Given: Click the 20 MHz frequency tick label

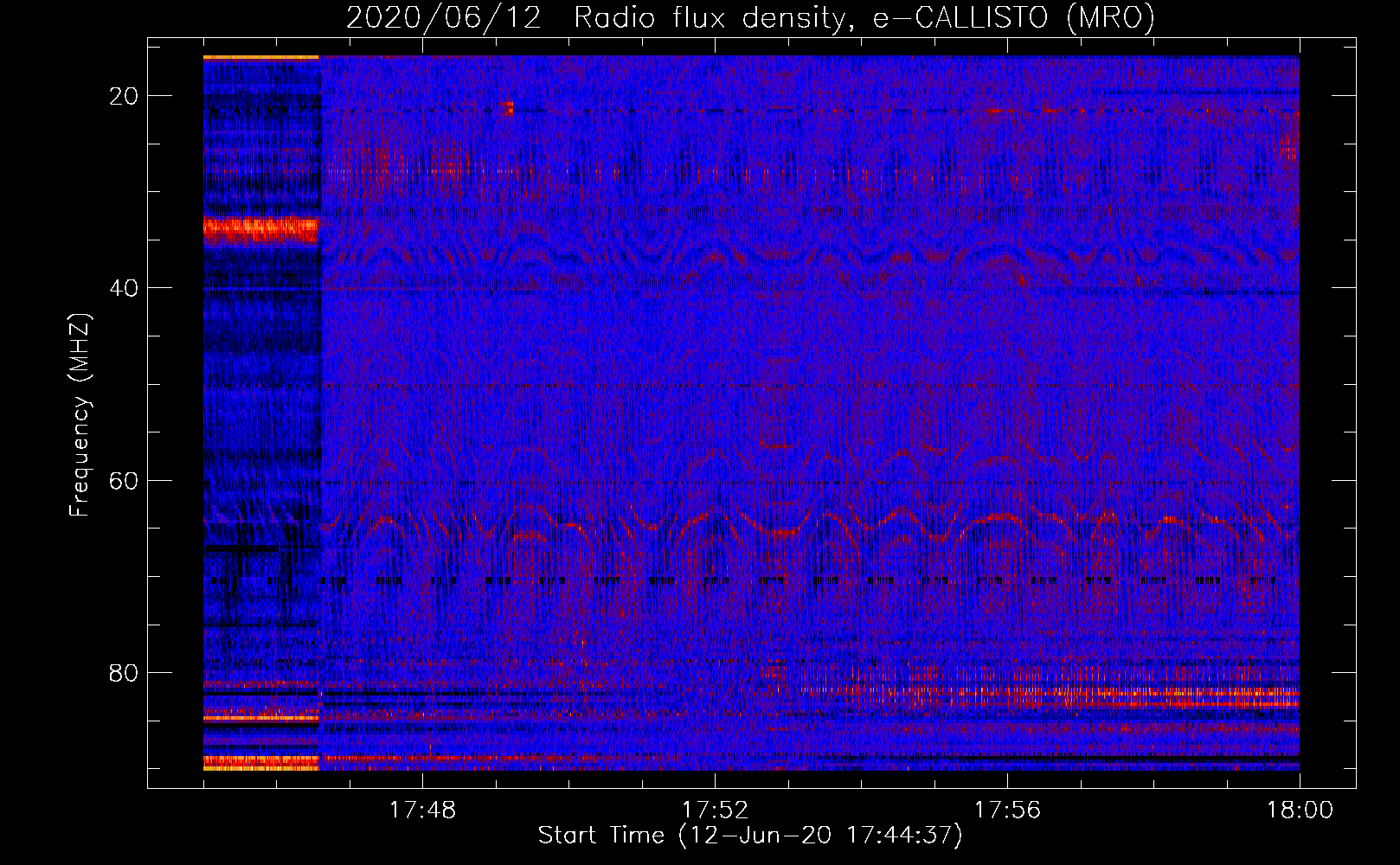Looking at the screenshot, I should click(124, 96).
